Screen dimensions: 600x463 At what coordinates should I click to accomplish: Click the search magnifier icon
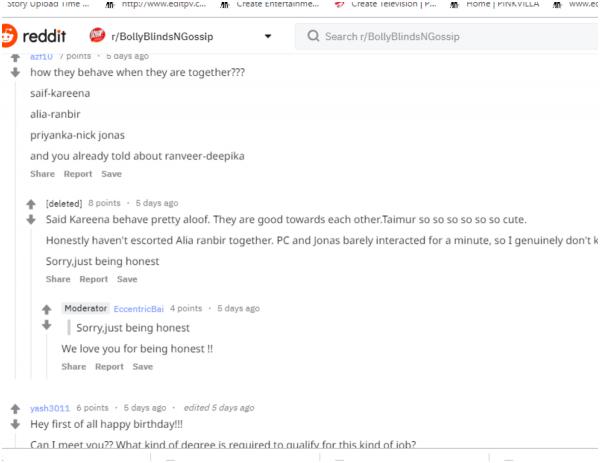coord(313,36)
